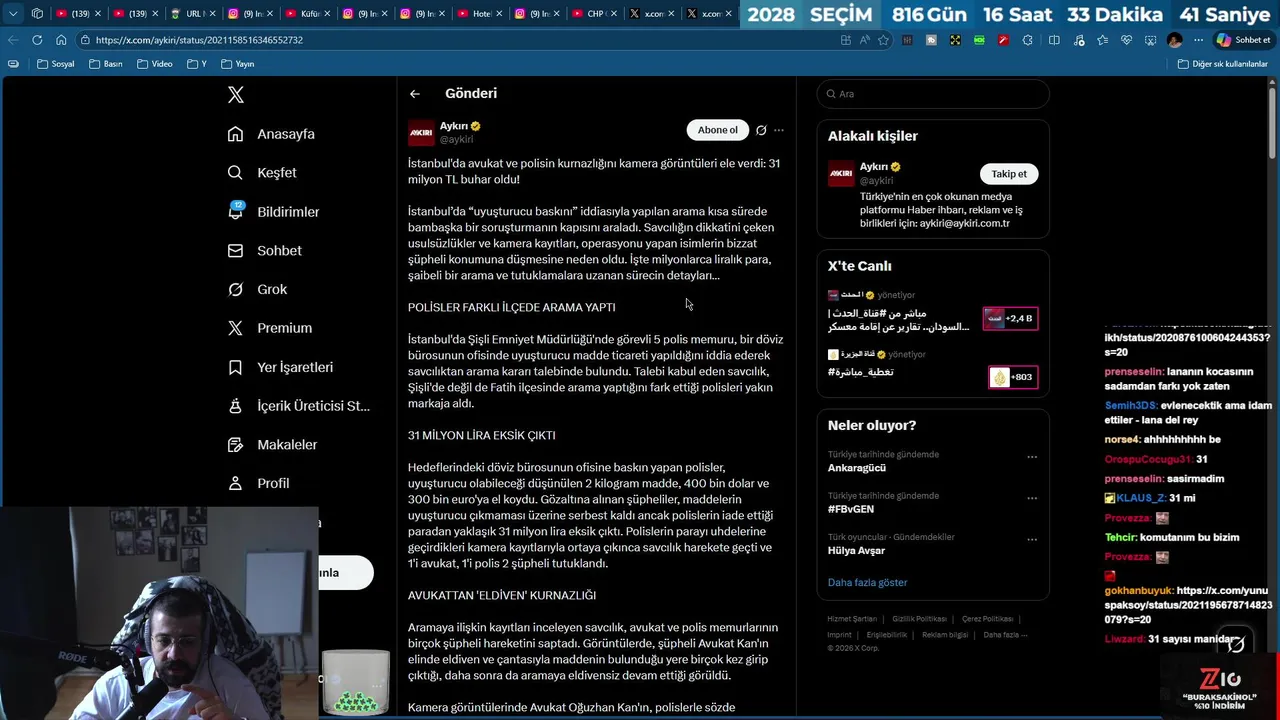
Task: Open Diğer sık kullanılanlar folder
Action: tap(1223, 64)
